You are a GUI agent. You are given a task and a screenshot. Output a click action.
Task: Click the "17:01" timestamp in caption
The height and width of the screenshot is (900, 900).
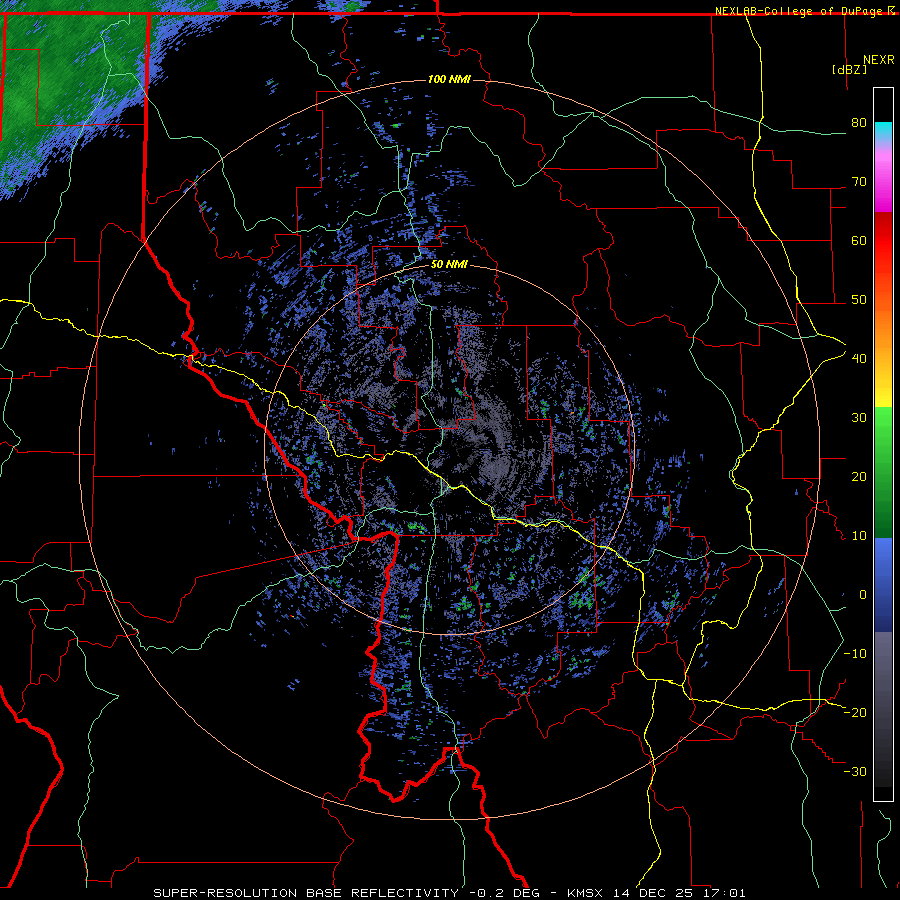725,893
